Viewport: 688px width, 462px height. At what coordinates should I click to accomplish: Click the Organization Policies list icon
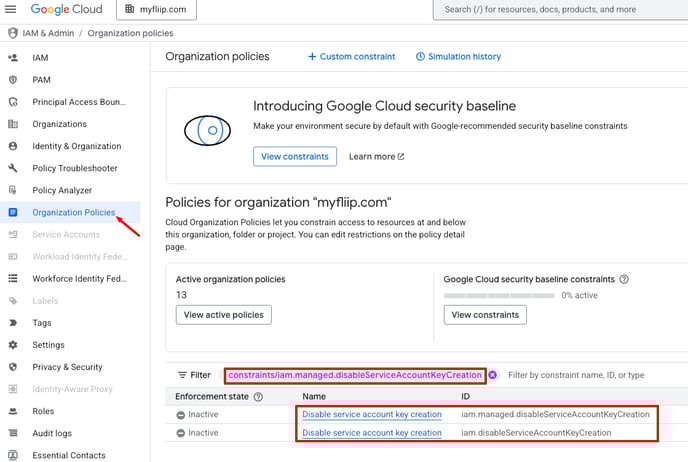pos(13,212)
